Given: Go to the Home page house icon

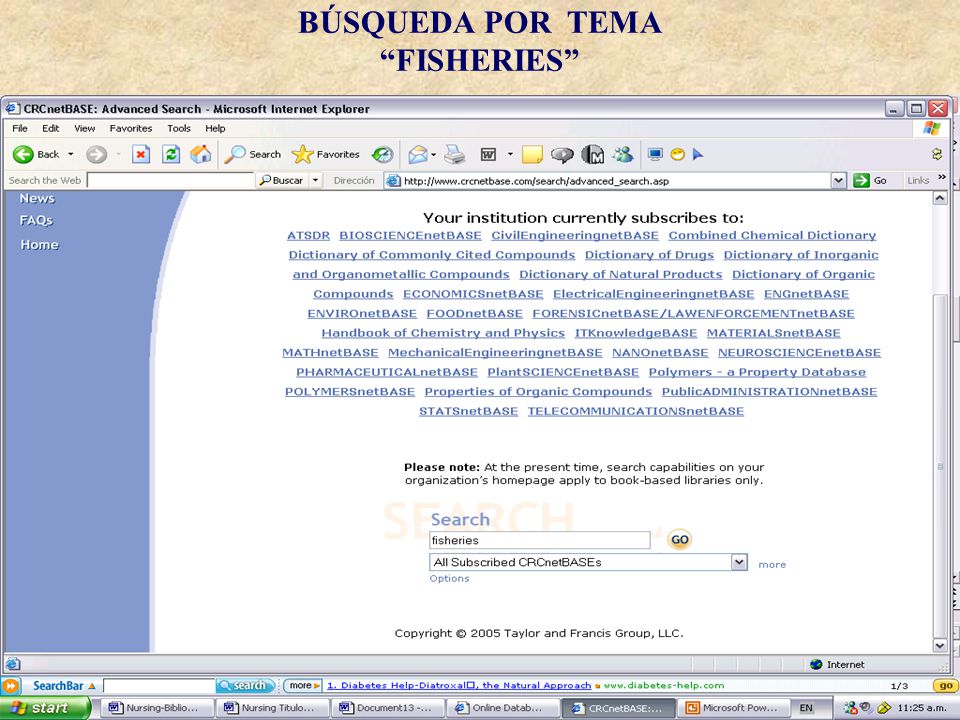Looking at the screenshot, I should (200, 154).
